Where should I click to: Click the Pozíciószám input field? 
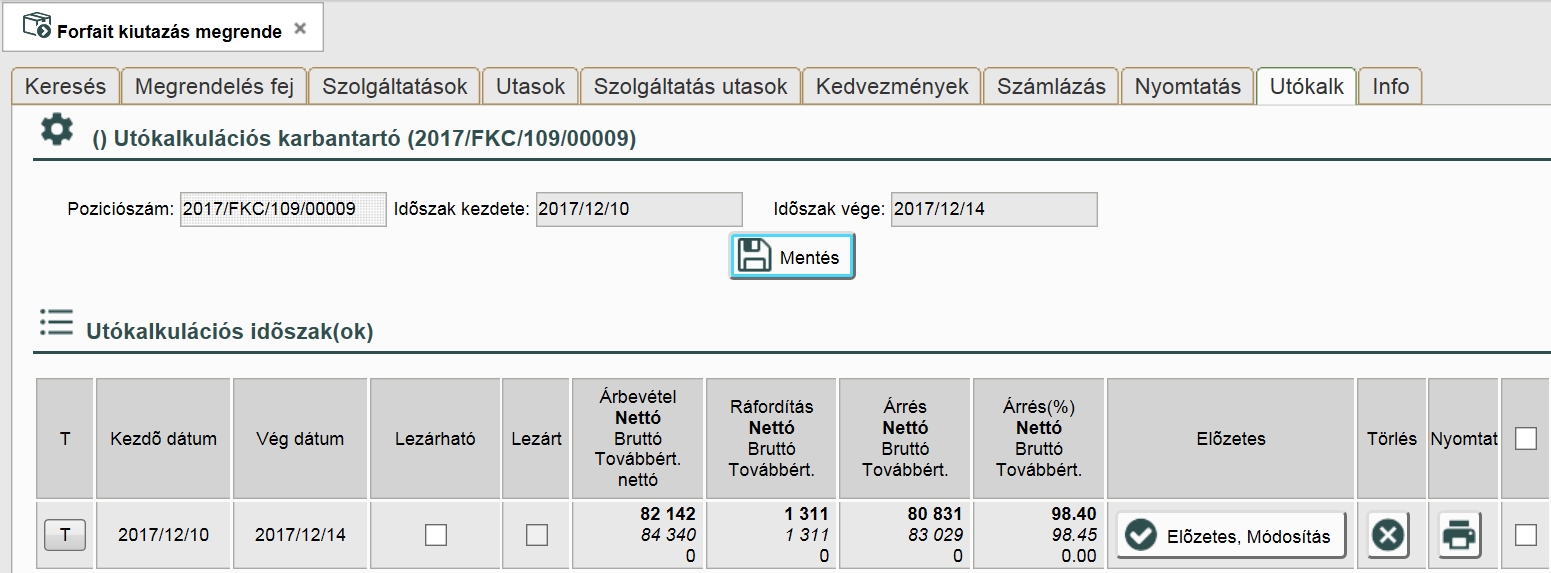[283, 210]
